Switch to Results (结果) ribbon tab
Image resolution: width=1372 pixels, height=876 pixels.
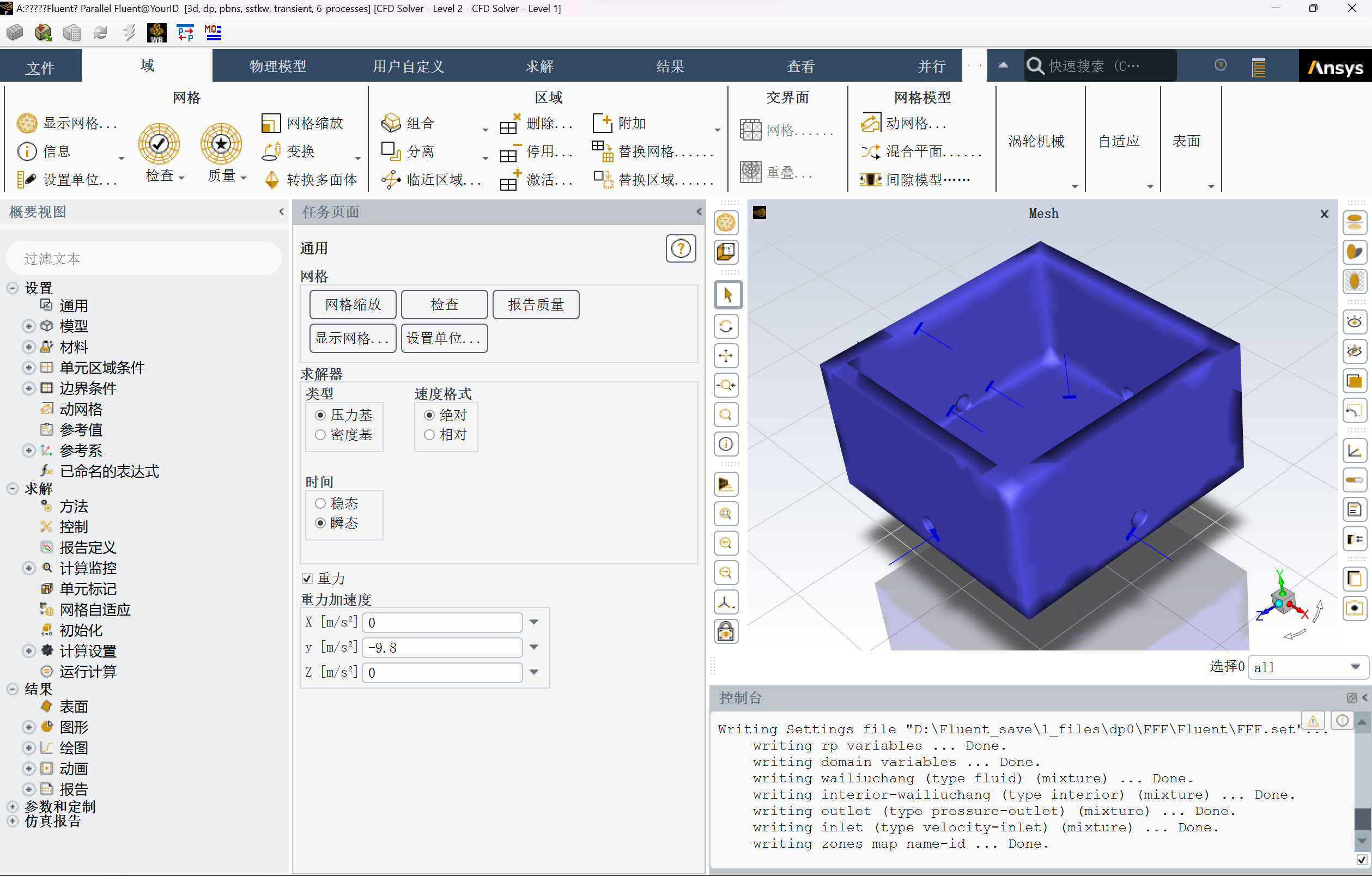pyautogui.click(x=670, y=66)
